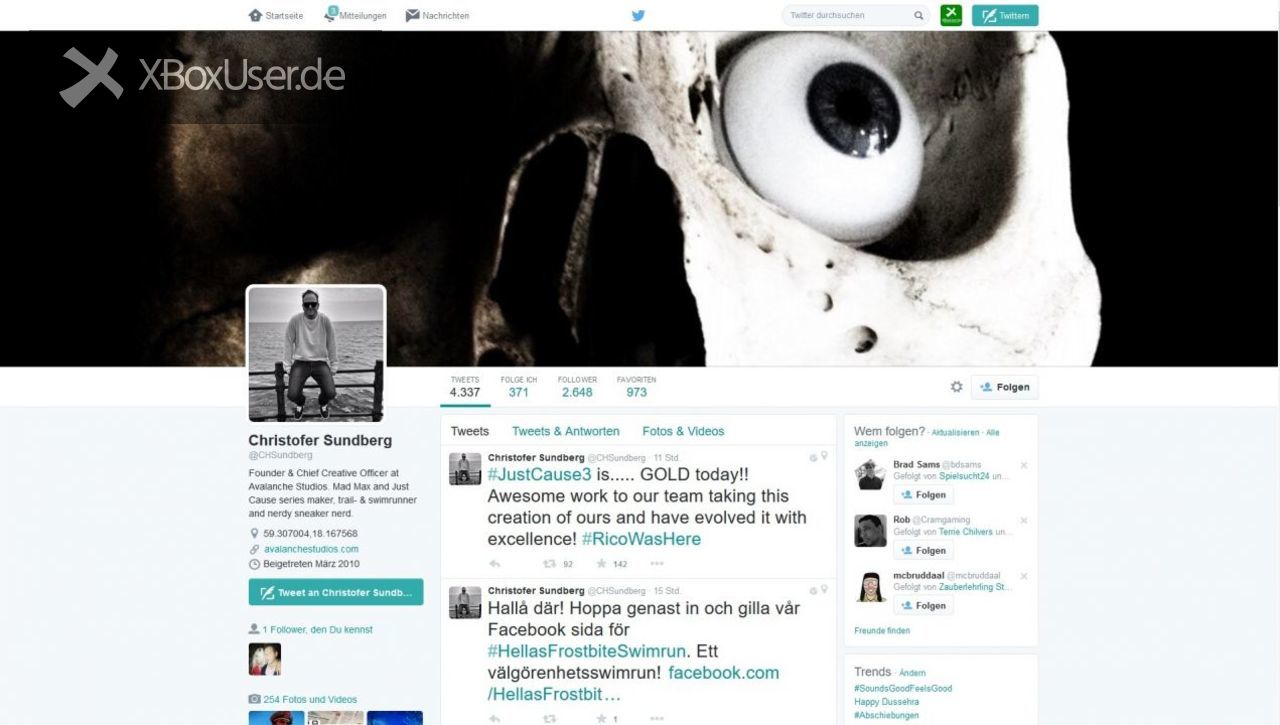Open the Folge ich 371 tab
The width and height of the screenshot is (1280, 725).
tap(518, 387)
